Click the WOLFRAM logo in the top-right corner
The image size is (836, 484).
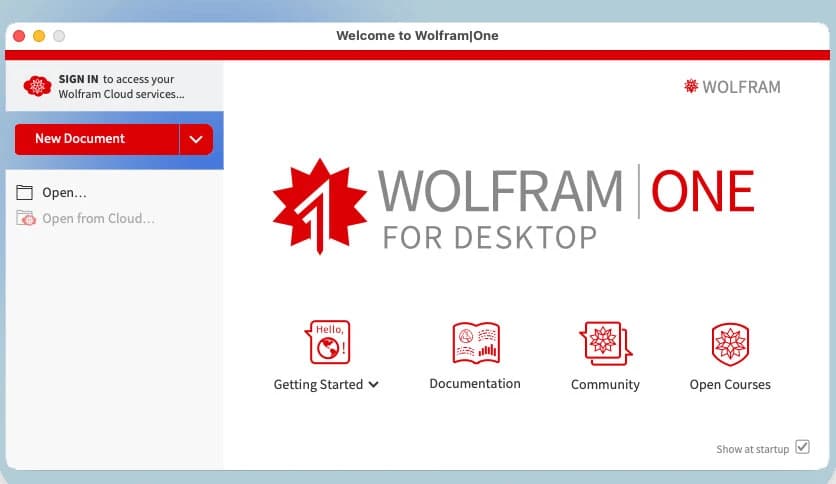732,87
